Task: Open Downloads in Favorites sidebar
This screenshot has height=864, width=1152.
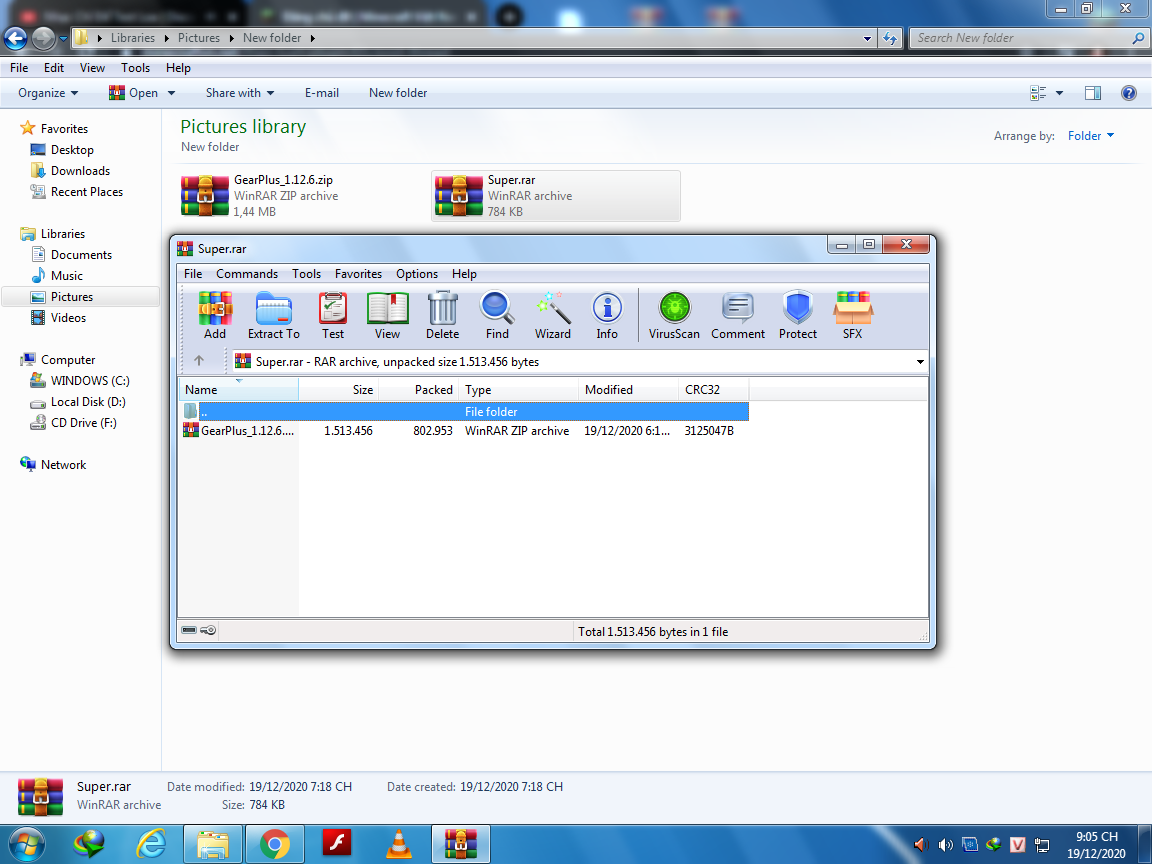Action: 80,170
